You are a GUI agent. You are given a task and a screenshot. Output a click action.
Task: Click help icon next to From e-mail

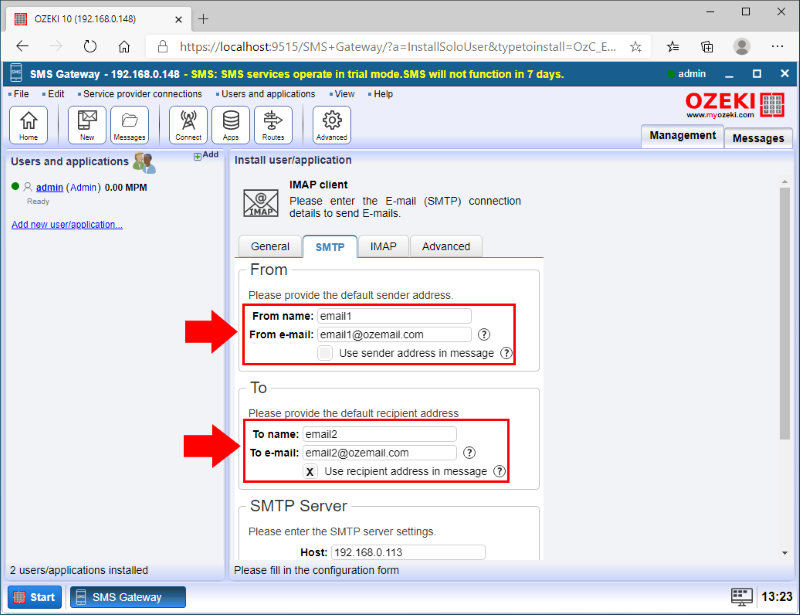pos(484,334)
